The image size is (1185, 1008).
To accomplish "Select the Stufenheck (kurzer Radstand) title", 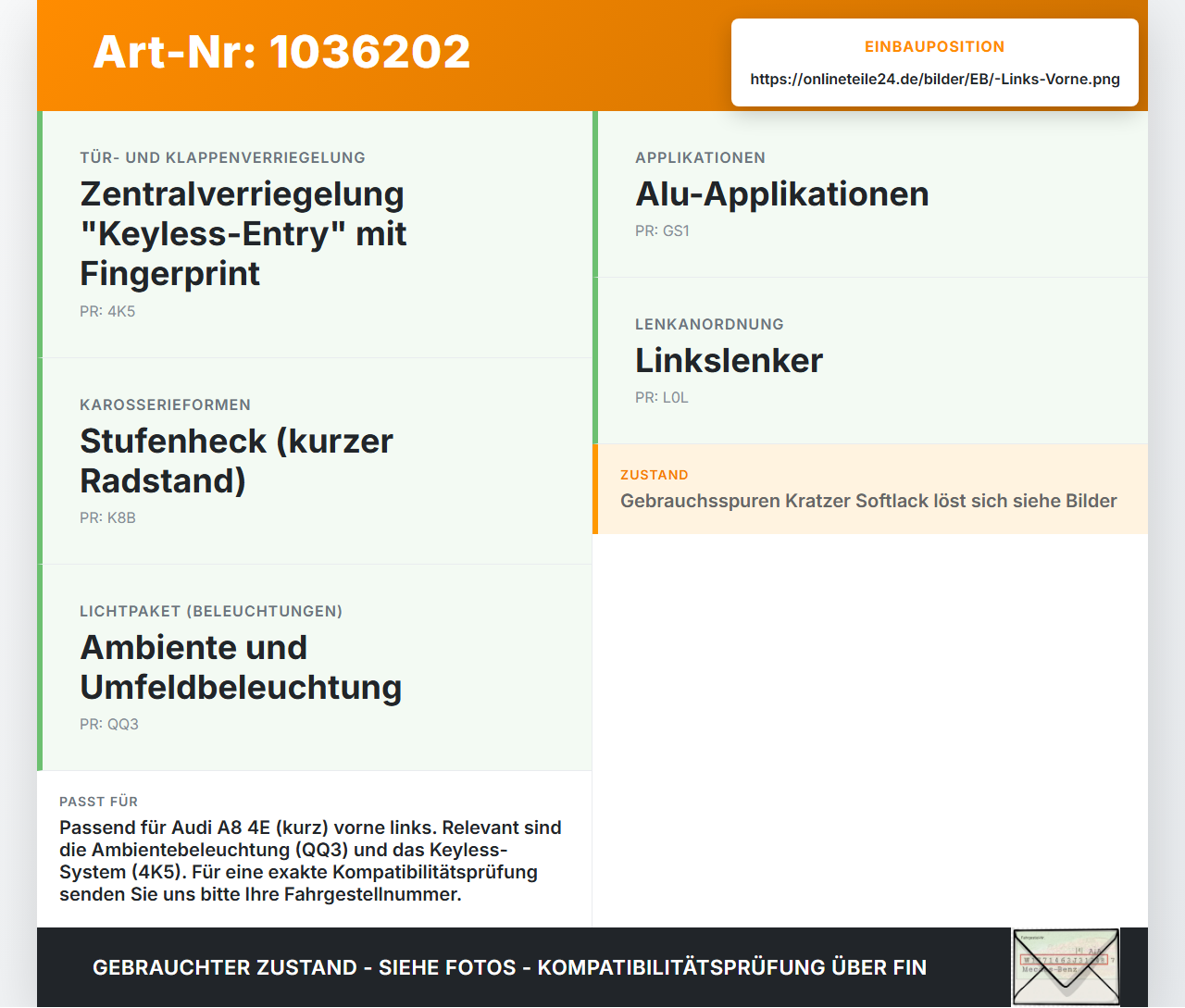I will [x=237, y=461].
